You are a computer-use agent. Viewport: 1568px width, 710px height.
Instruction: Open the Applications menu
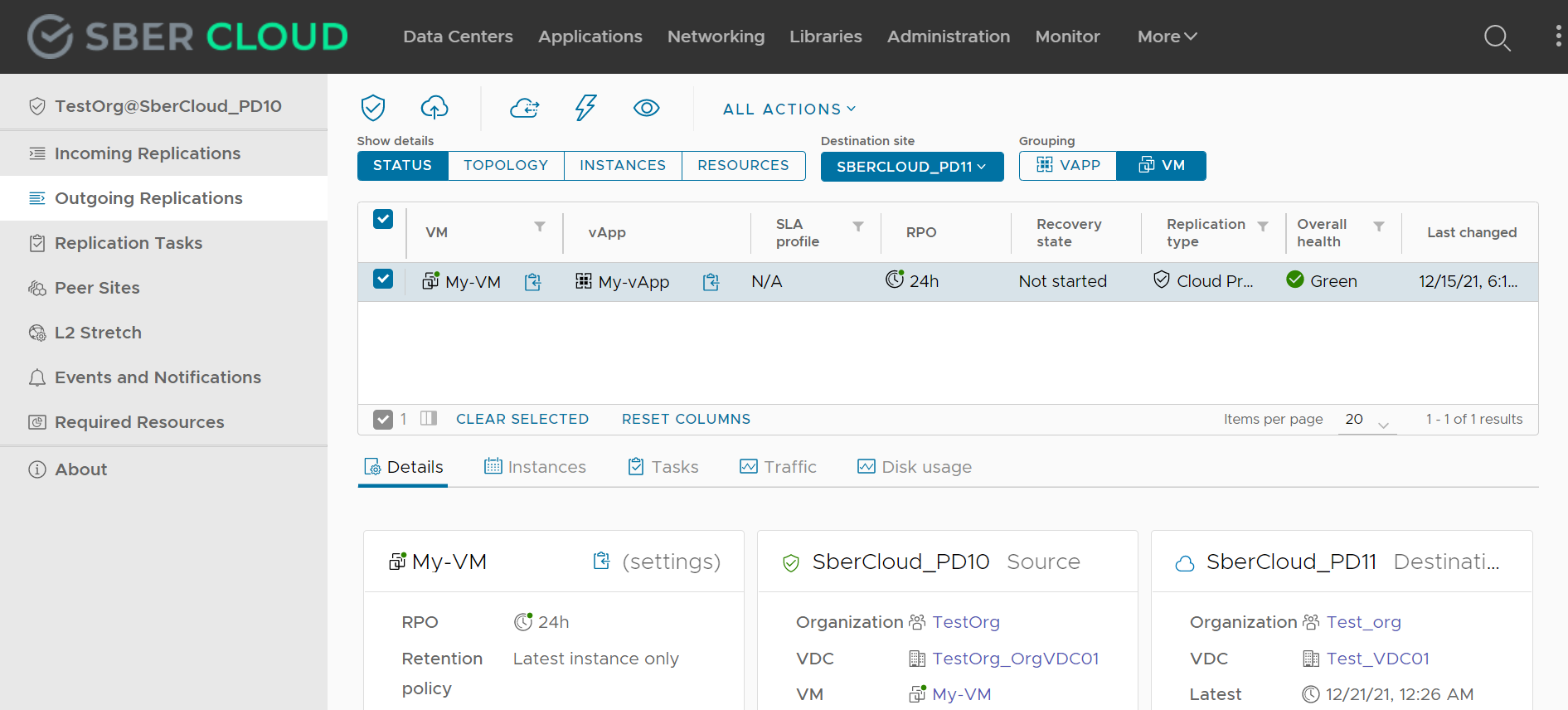(x=590, y=36)
